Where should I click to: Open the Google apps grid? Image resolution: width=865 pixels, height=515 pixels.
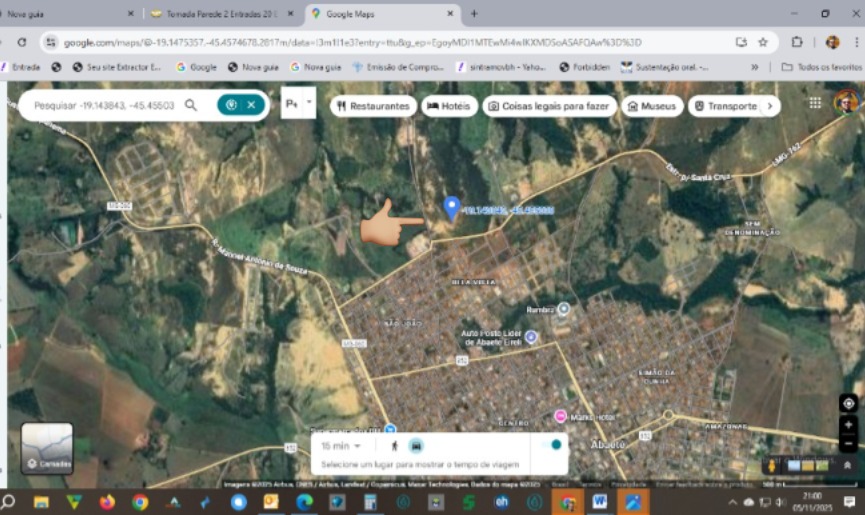tap(815, 103)
